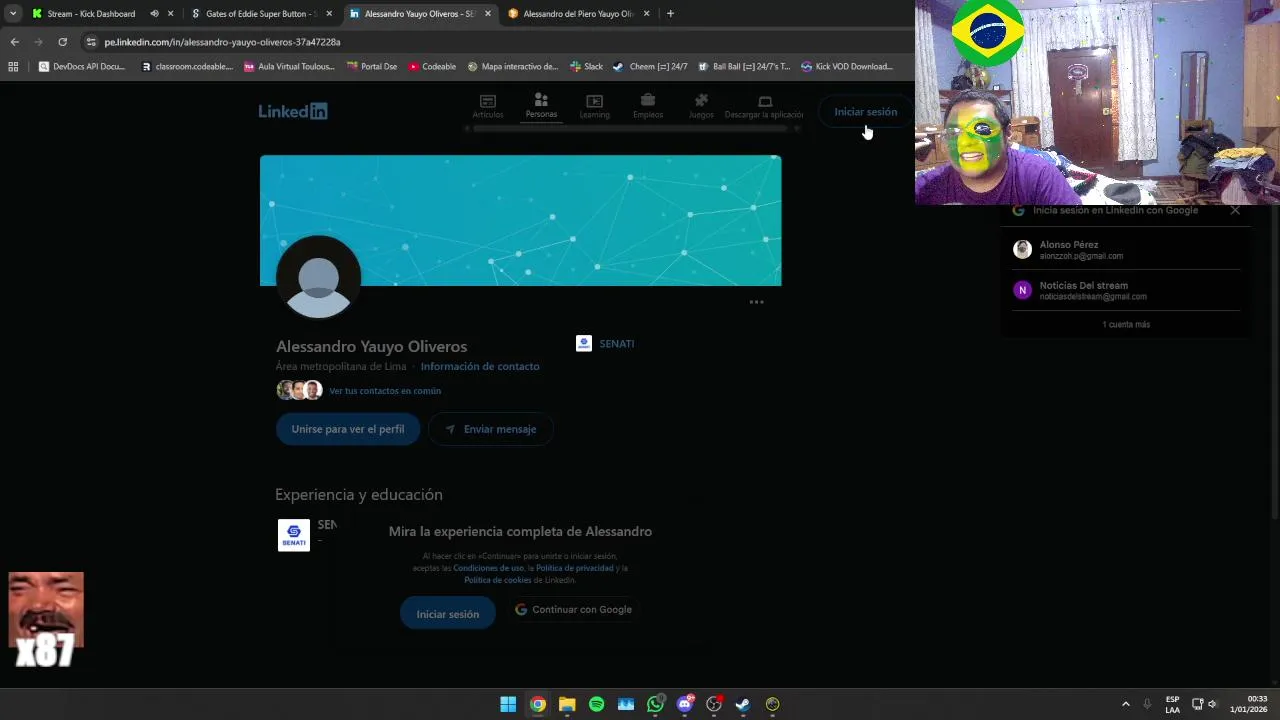The image size is (1280, 720).
Task: Open the Condiciones de uso link
Action: [x=489, y=568]
